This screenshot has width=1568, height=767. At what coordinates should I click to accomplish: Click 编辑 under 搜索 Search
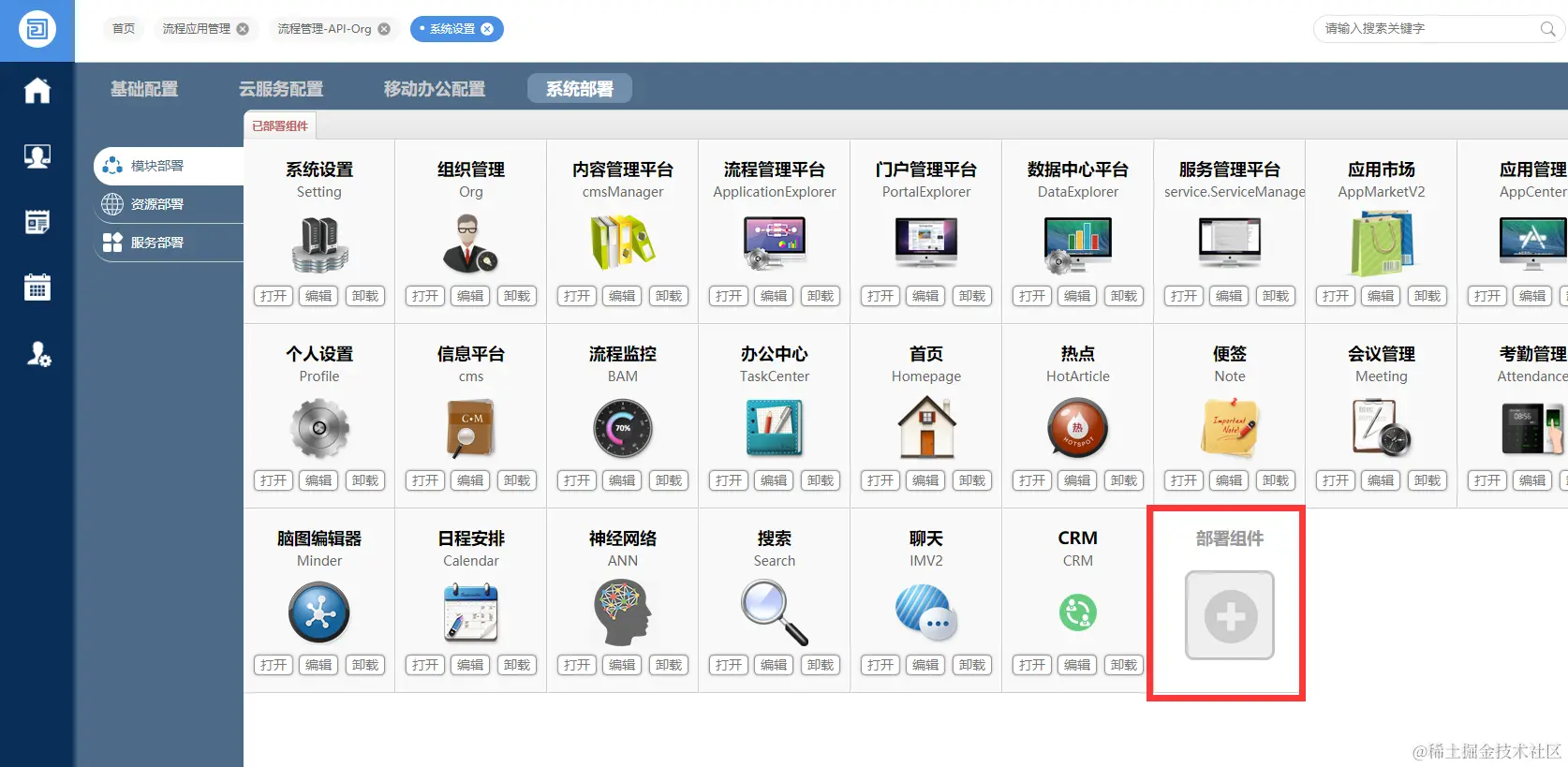tap(774, 665)
